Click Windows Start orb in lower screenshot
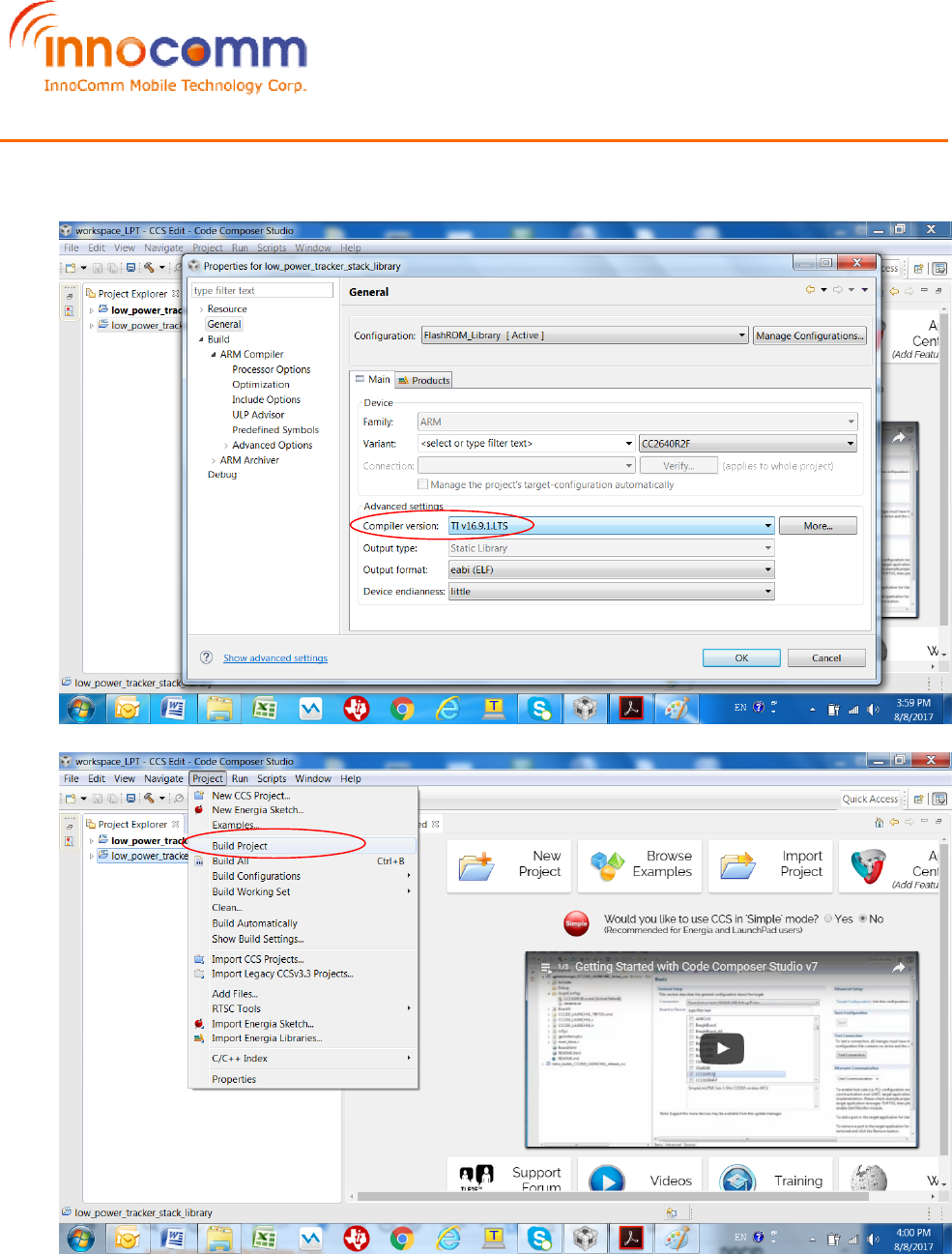952x1254 pixels. [81, 1239]
